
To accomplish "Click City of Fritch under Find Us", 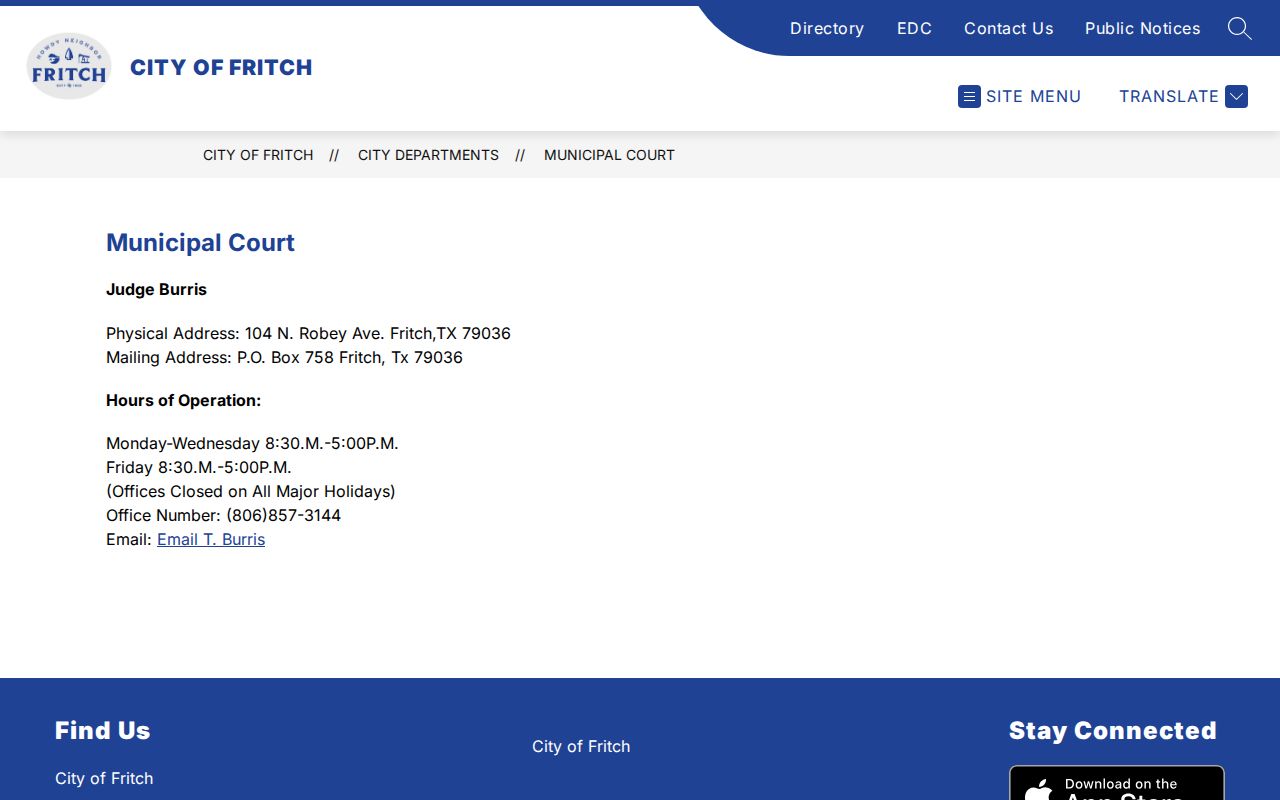I will [104, 778].
